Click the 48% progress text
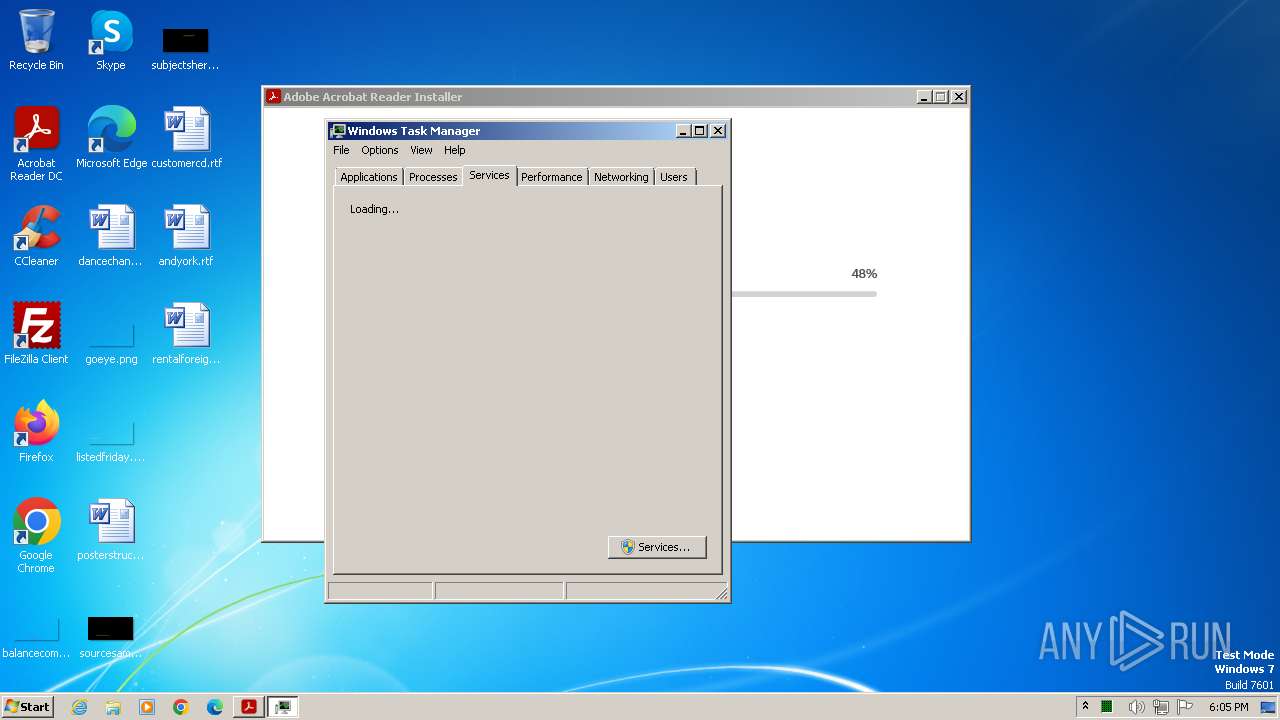1280x720 pixels. click(864, 273)
